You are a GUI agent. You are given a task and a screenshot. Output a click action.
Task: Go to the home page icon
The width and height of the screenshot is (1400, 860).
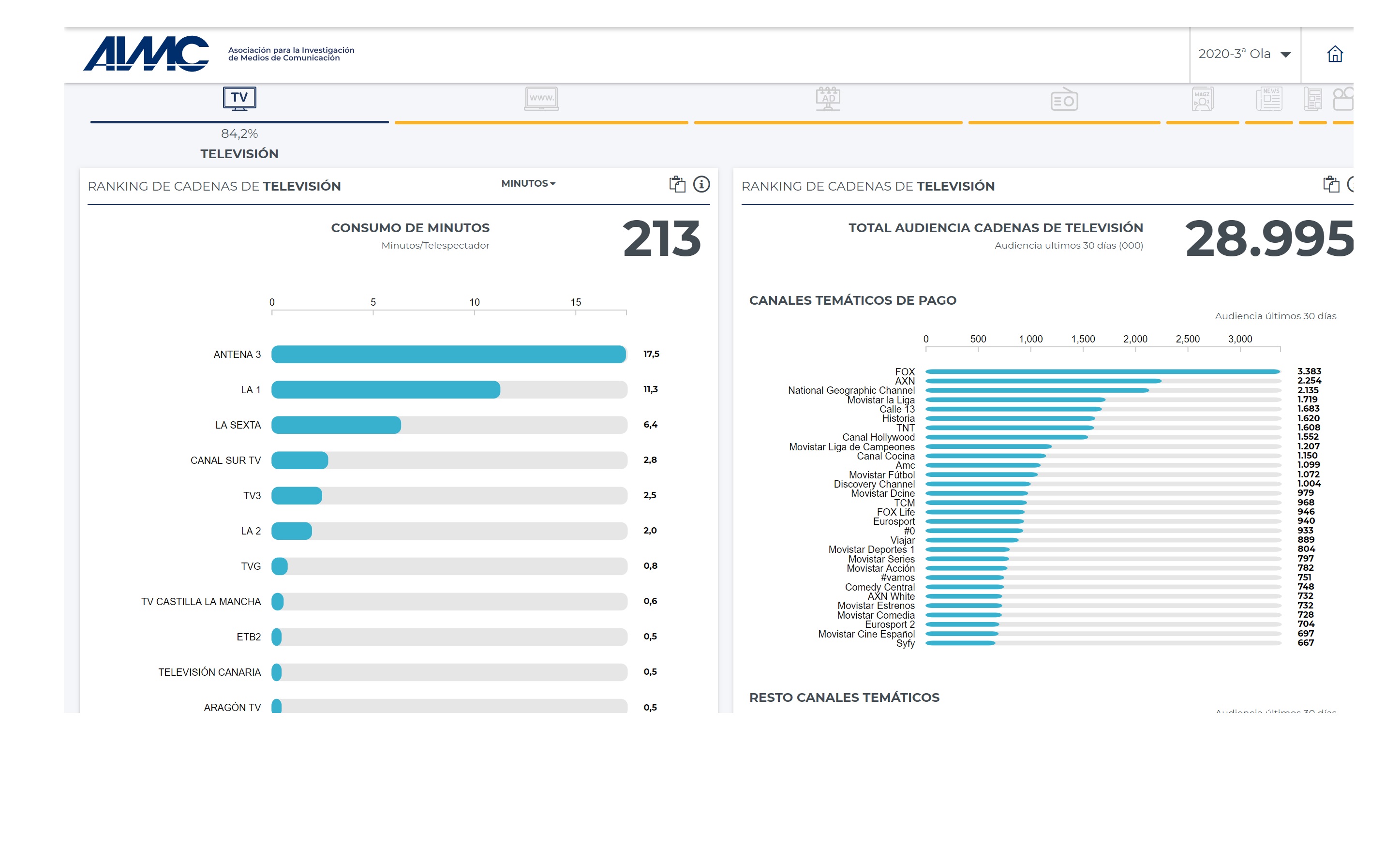point(1335,54)
